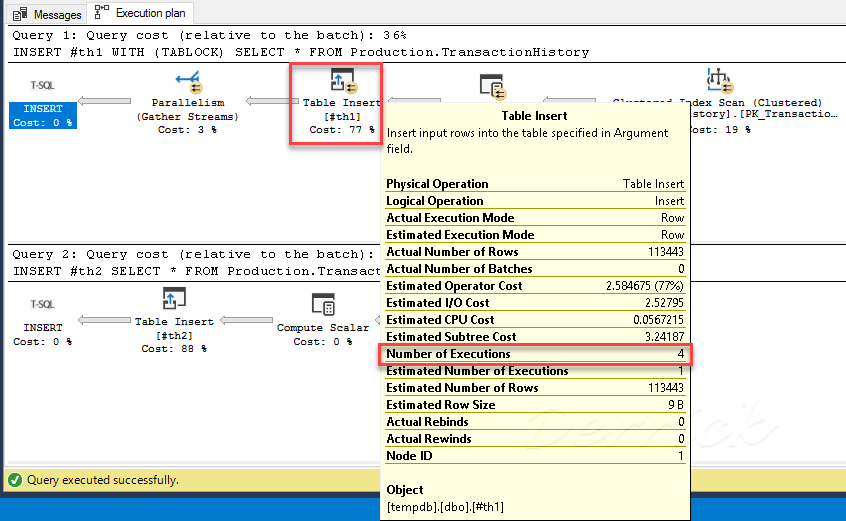This screenshot has height=521, width=846.
Task: Click Query 2 cost header text
Action: [193, 254]
